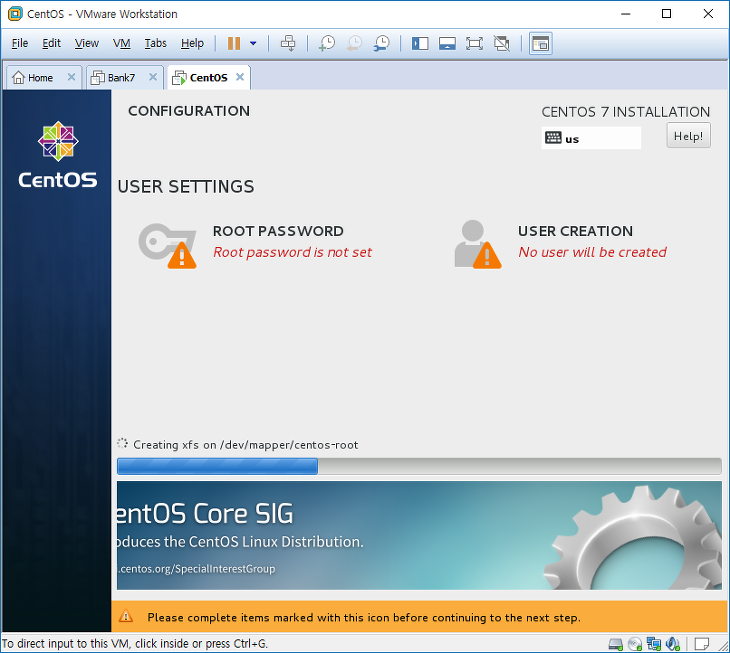
Task: Click the us keyboard layout indicator
Action: (x=591, y=138)
